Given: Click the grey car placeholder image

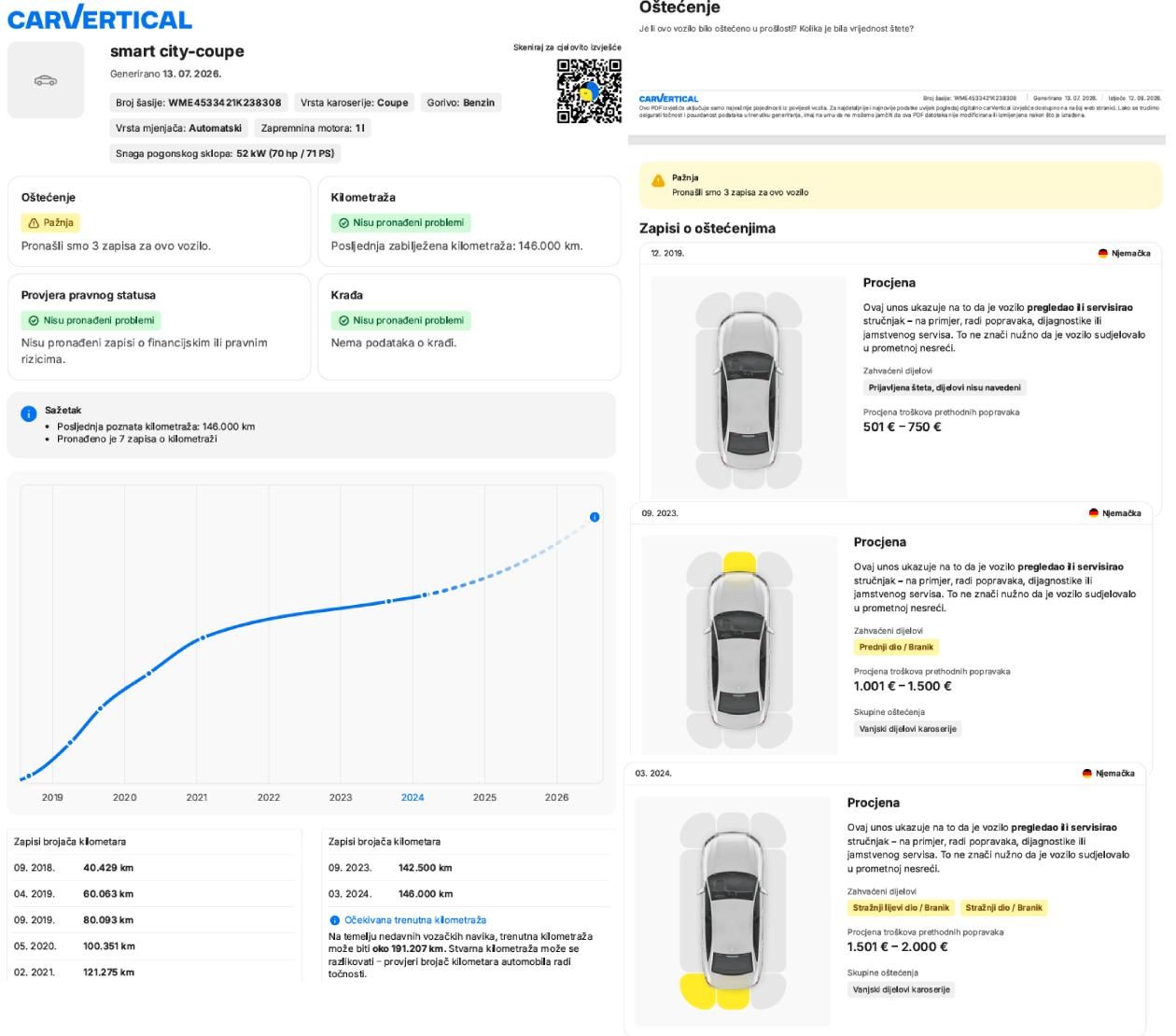Looking at the screenshot, I should coord(46,80).
